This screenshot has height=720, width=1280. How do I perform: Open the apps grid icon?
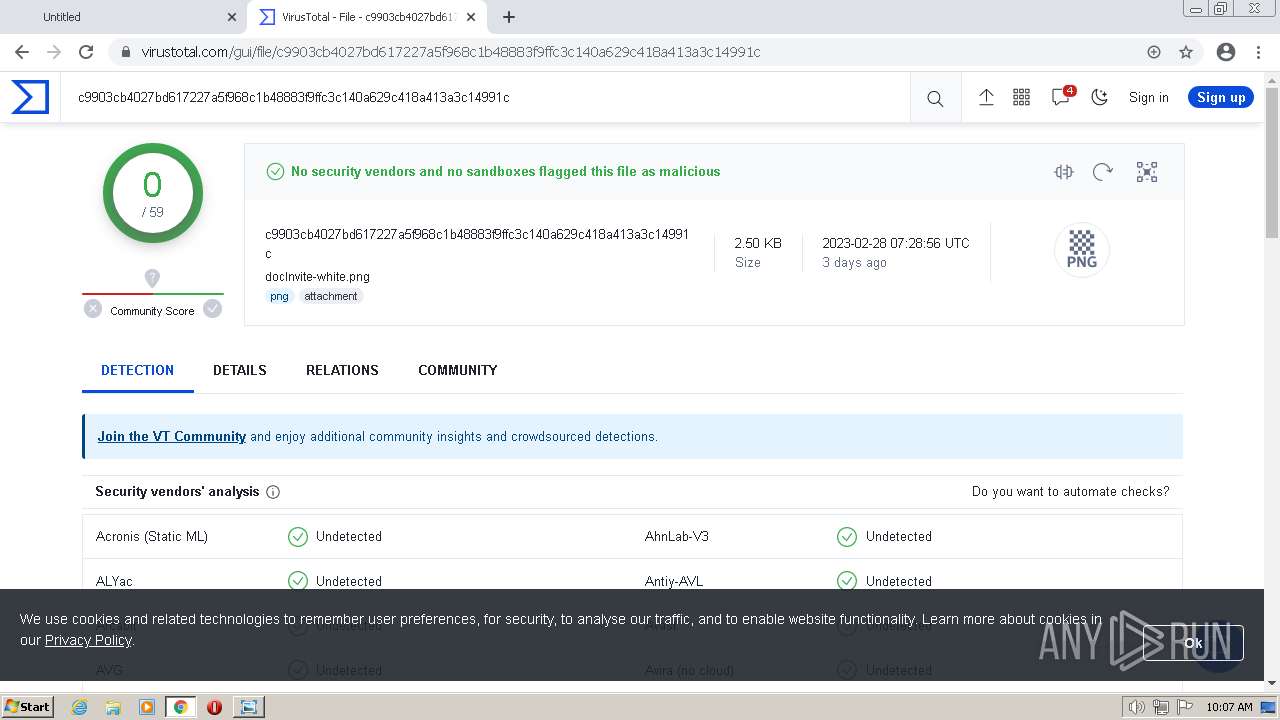pos(1021,97)
